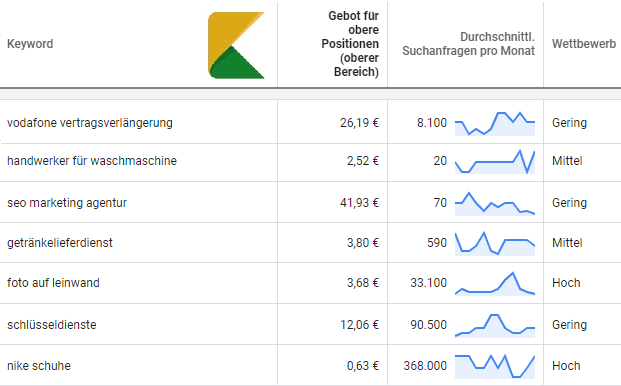This screenshot has width=621, height=386.
Task: Sort by Gebot für obere Positionen header
Action: (x=350, y=44)
